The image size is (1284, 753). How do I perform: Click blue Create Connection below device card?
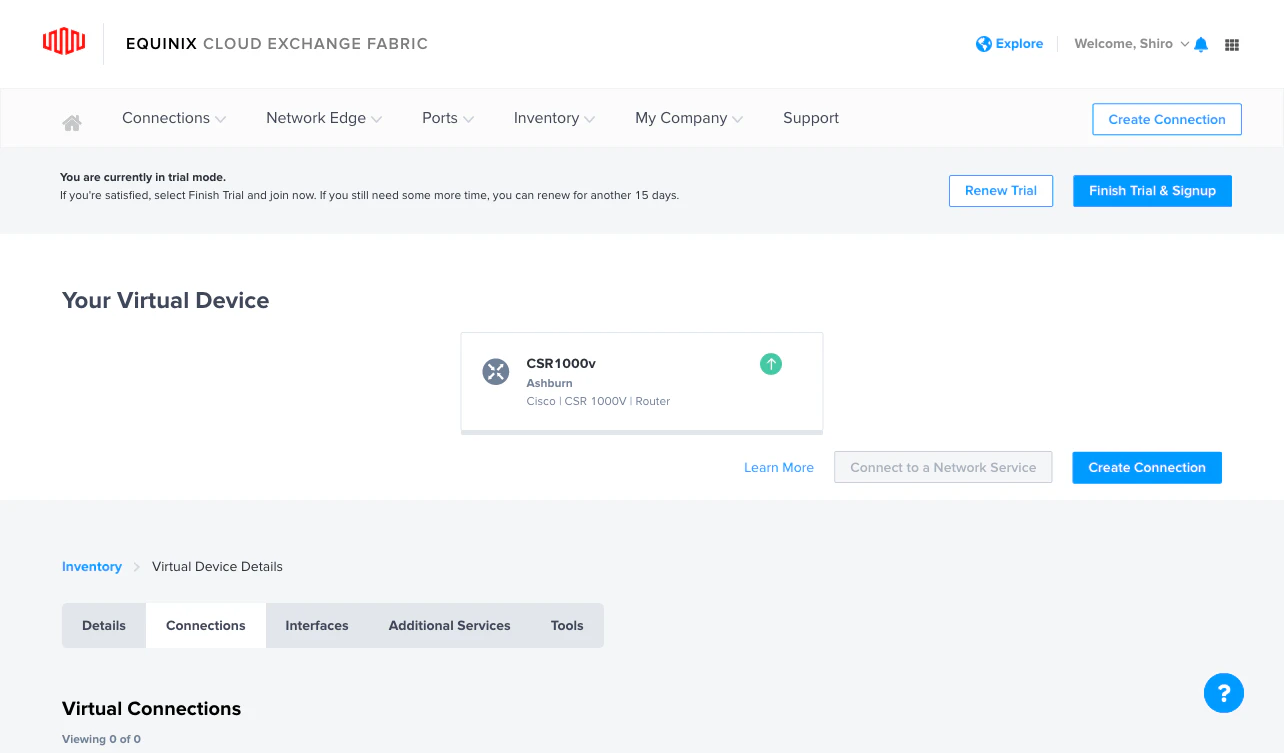[x=1147, y=467]
